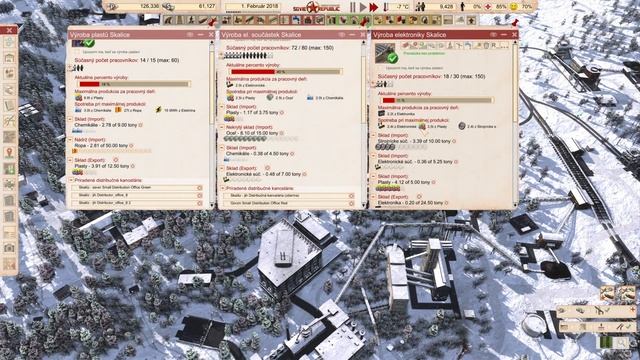Click small icon beside Chemikálie 2.78 of 9.00 tony
This screenshot has height=360, width=640.
(141, 125)
